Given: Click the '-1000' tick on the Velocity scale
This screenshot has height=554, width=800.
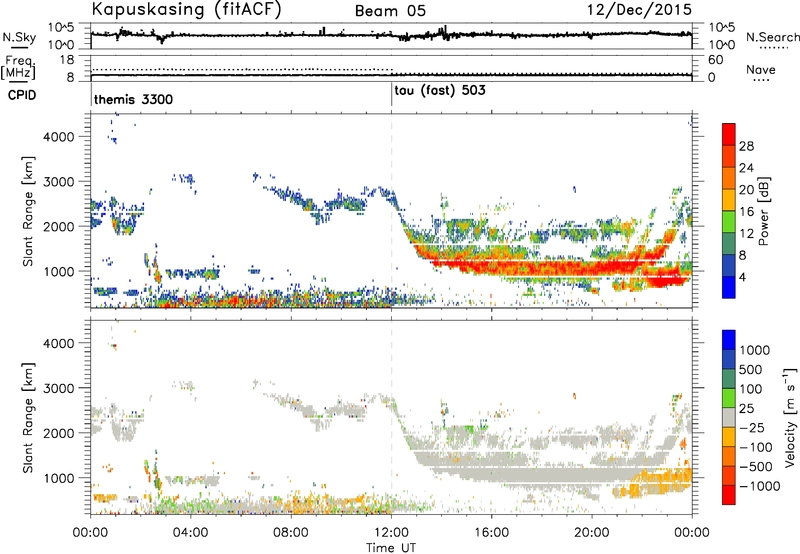Looking at the screenshot, I should 759,486.
